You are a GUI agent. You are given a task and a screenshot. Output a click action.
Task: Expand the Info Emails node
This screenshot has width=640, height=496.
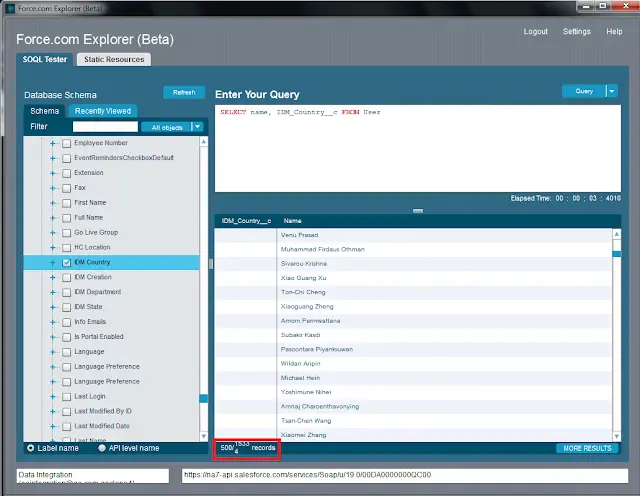coord(52,322)
